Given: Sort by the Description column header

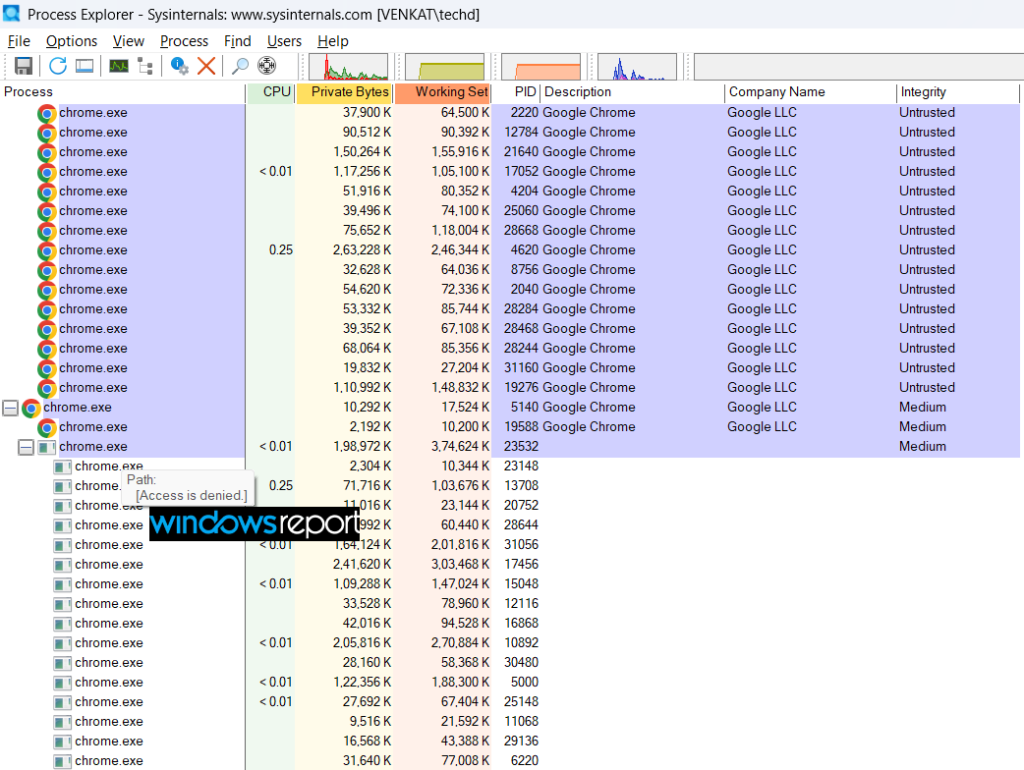Looking at the screenshot, I should pyautogui.click(x=633, y=92).
